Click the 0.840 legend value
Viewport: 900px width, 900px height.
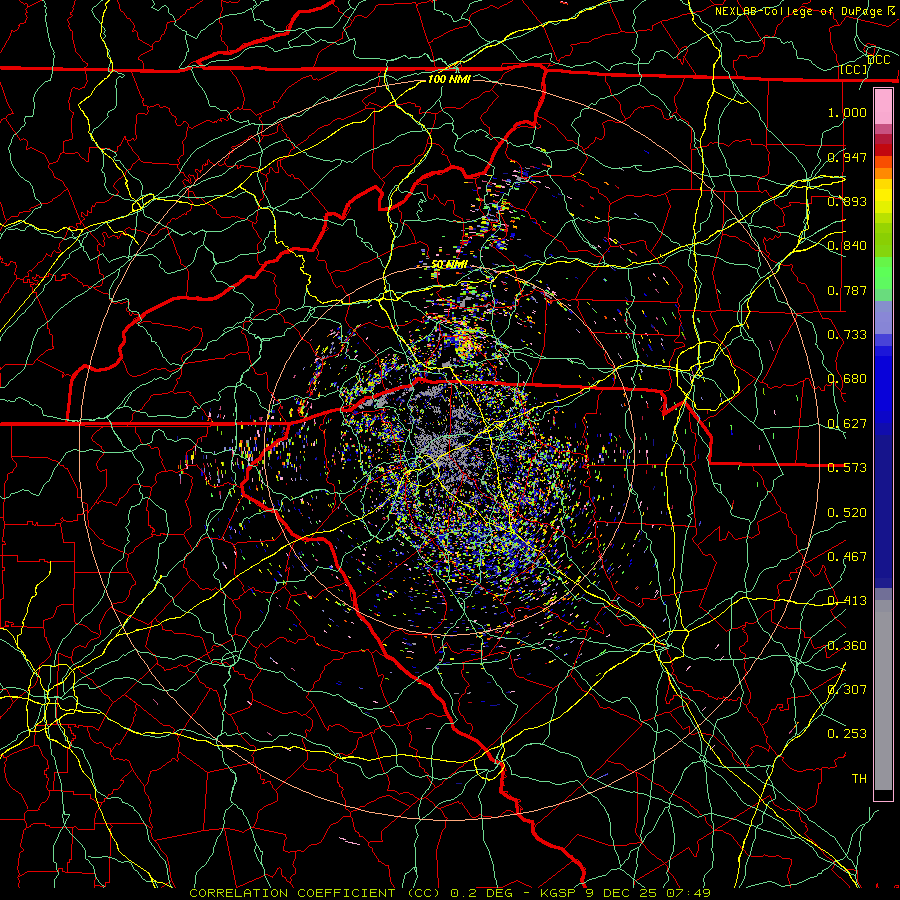point(847,246)
